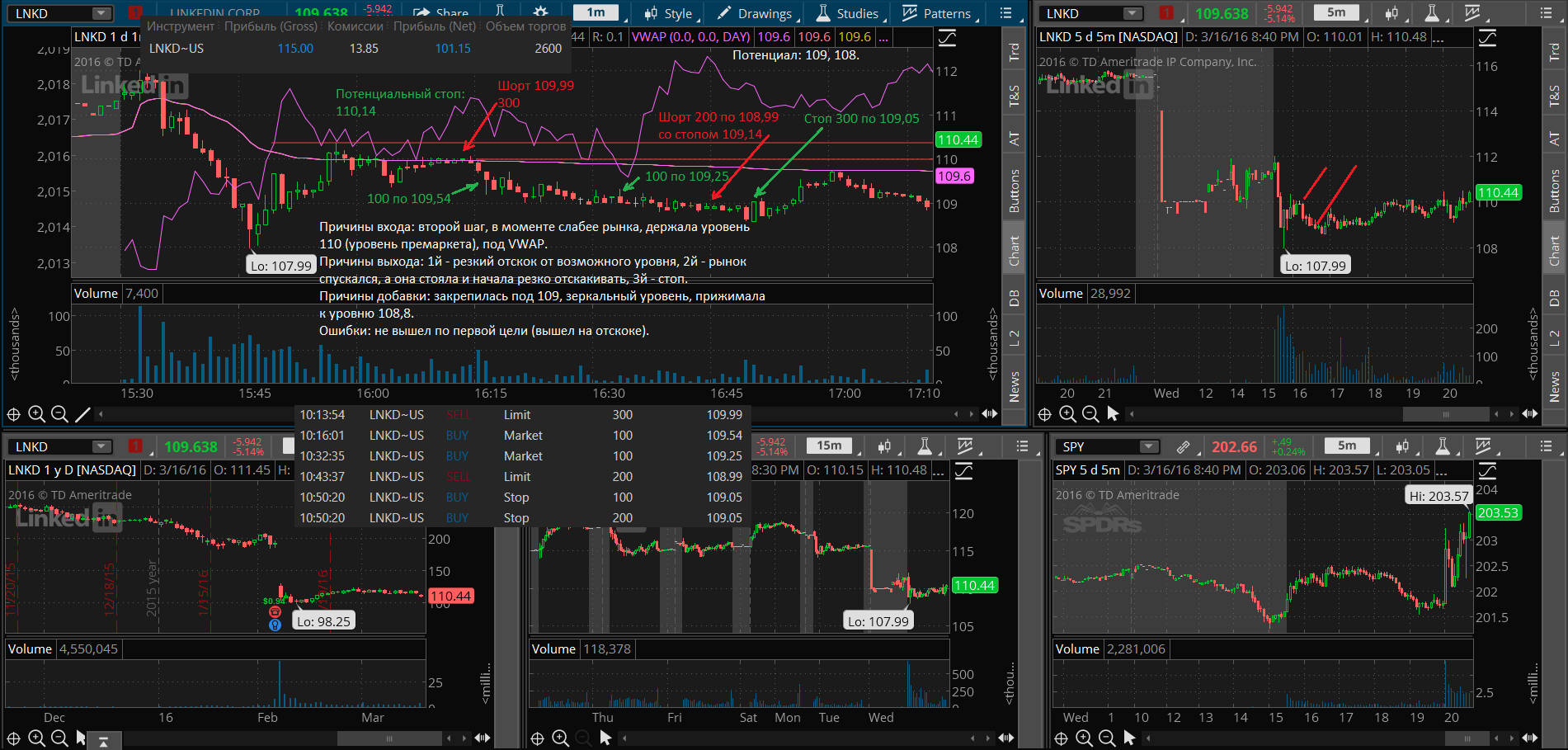This screenshot has height=750, width=1568.
Task: Toggle the price scale icon in LNKD 1m chart
Action: [x=948, y=38]
